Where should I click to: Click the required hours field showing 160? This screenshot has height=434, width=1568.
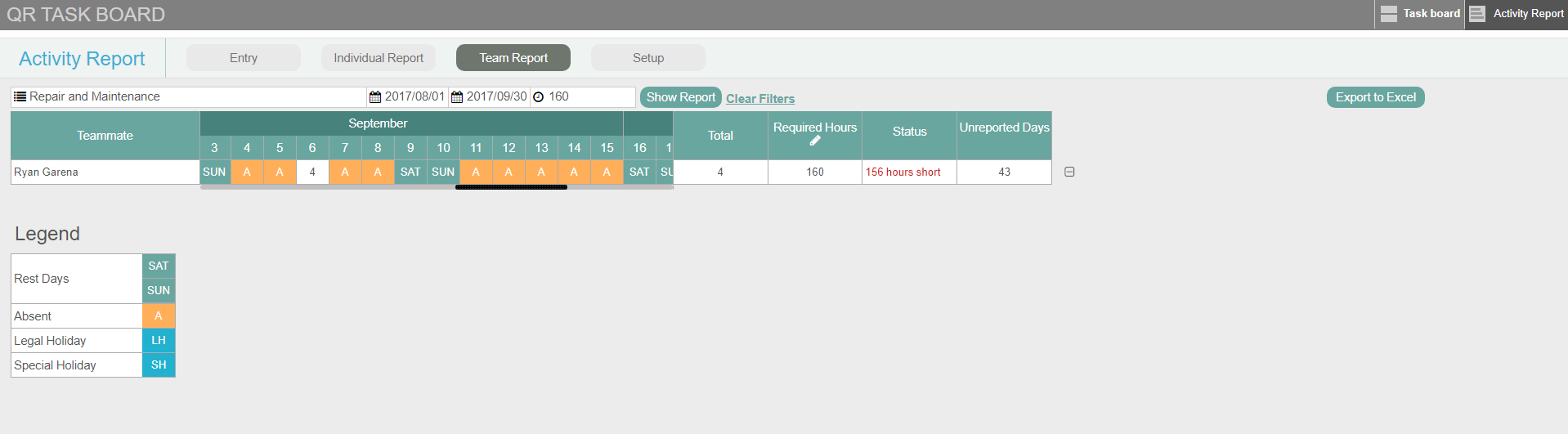(x=589, y=96)
